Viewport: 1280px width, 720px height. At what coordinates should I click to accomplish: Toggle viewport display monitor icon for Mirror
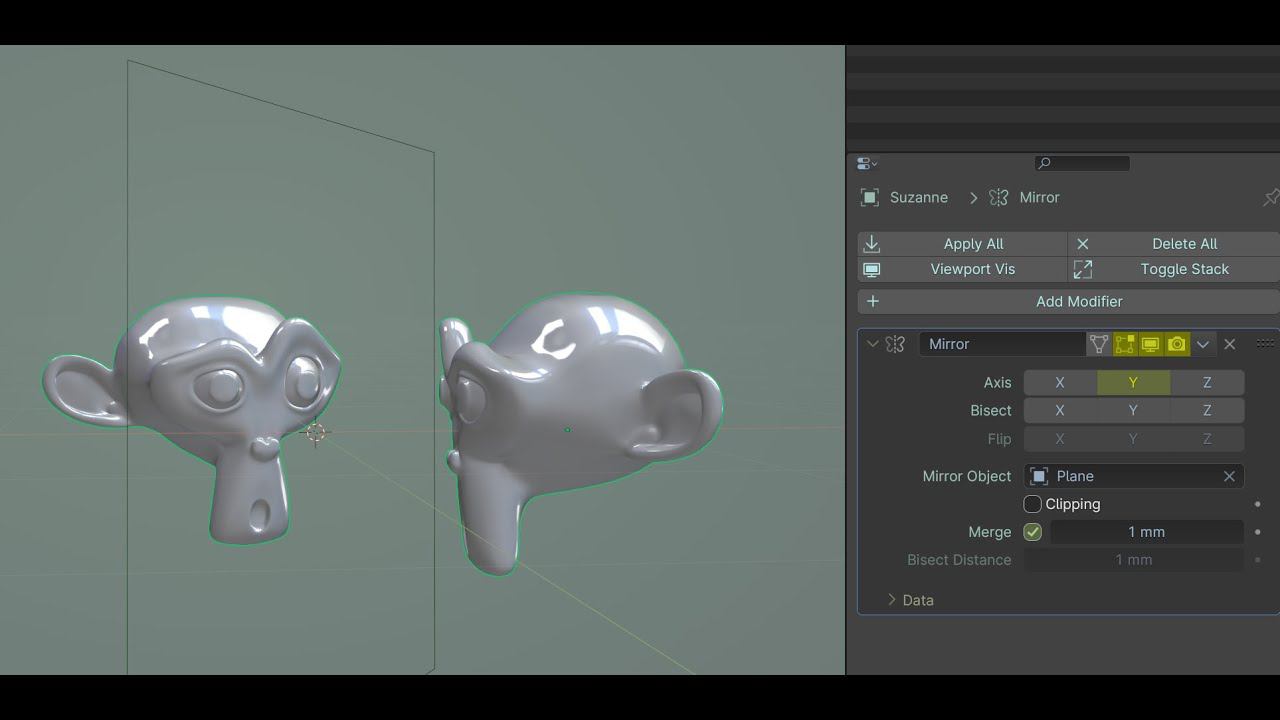coord(1151,344)
